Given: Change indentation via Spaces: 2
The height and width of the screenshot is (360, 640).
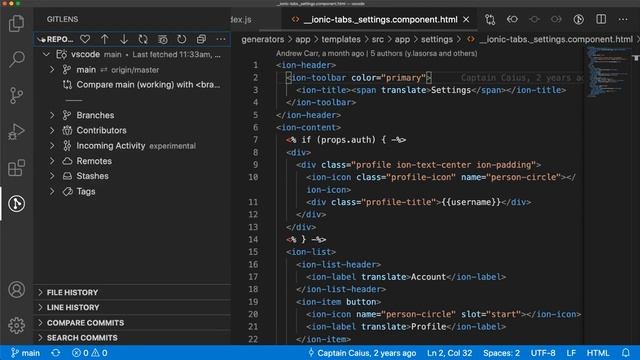Looking at the screenshot, I should pos(501,353).
